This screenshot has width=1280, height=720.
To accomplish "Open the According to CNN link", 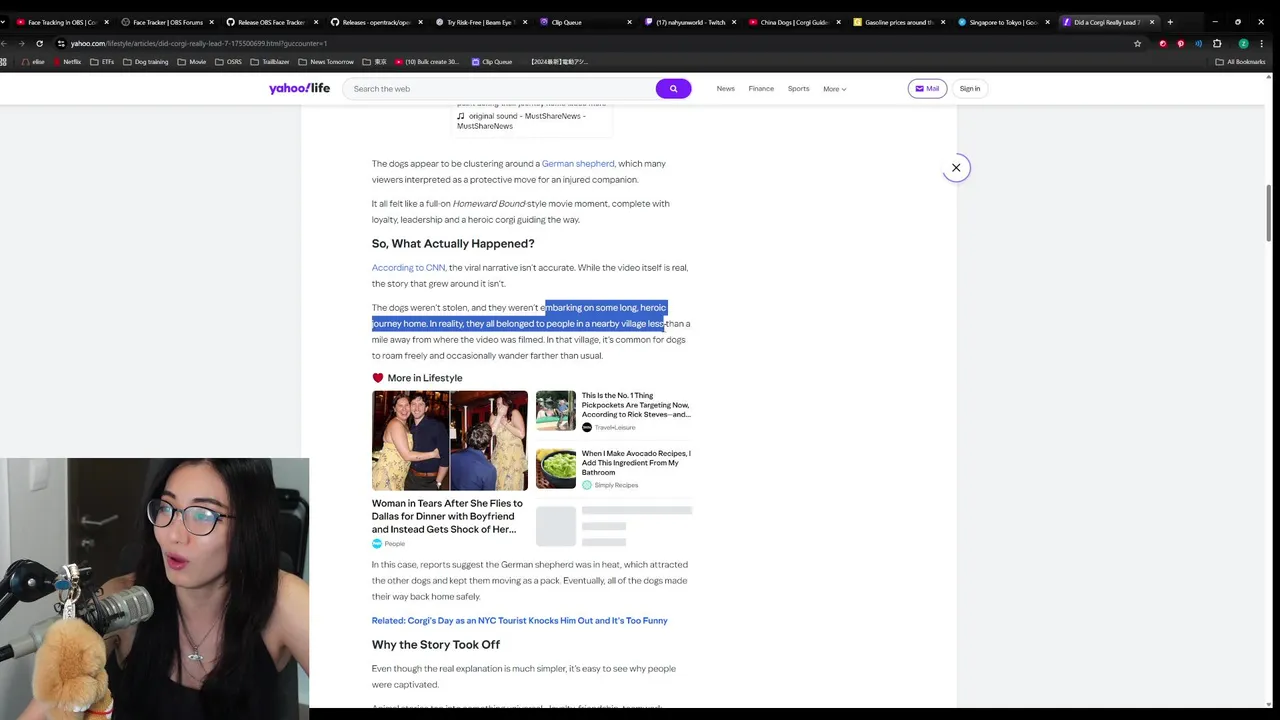I will click(408, 268).
